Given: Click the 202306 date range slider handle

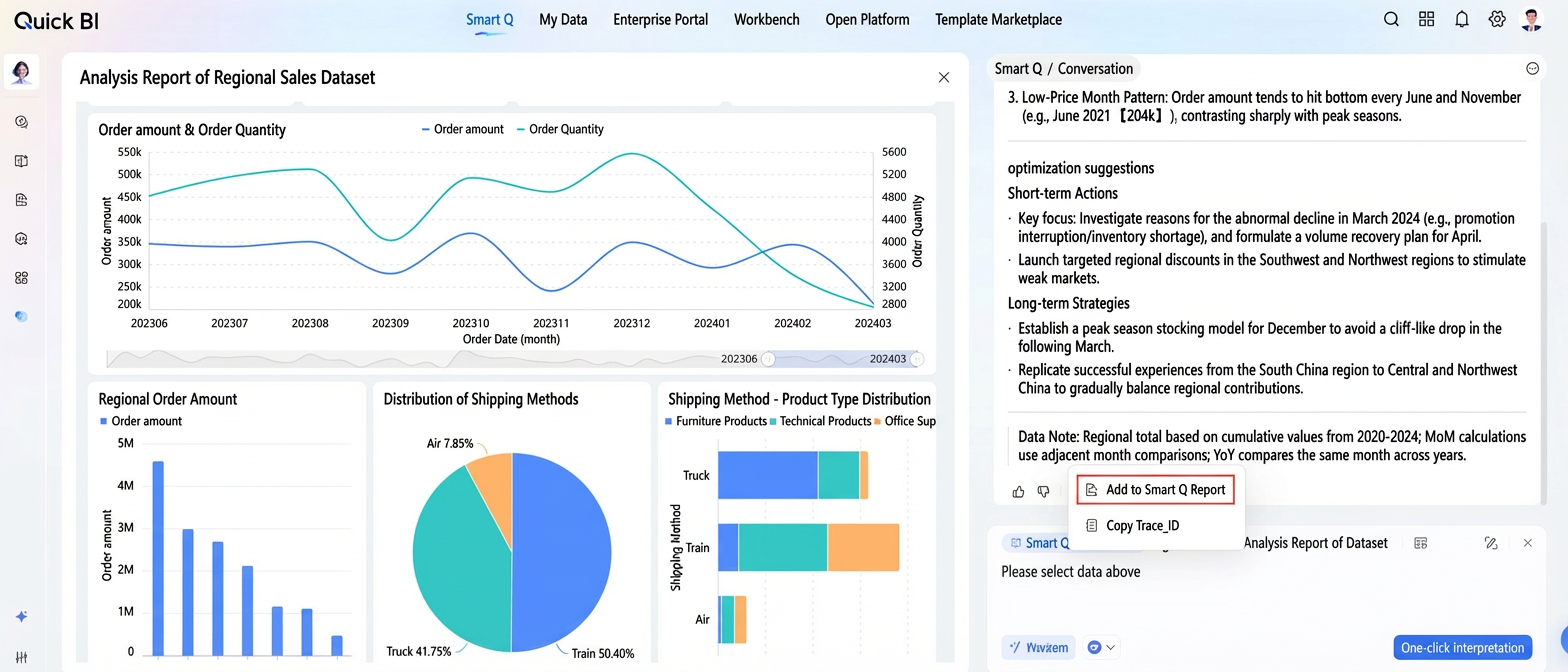Looking at the screenshot, I should click(x=768, y=359).
